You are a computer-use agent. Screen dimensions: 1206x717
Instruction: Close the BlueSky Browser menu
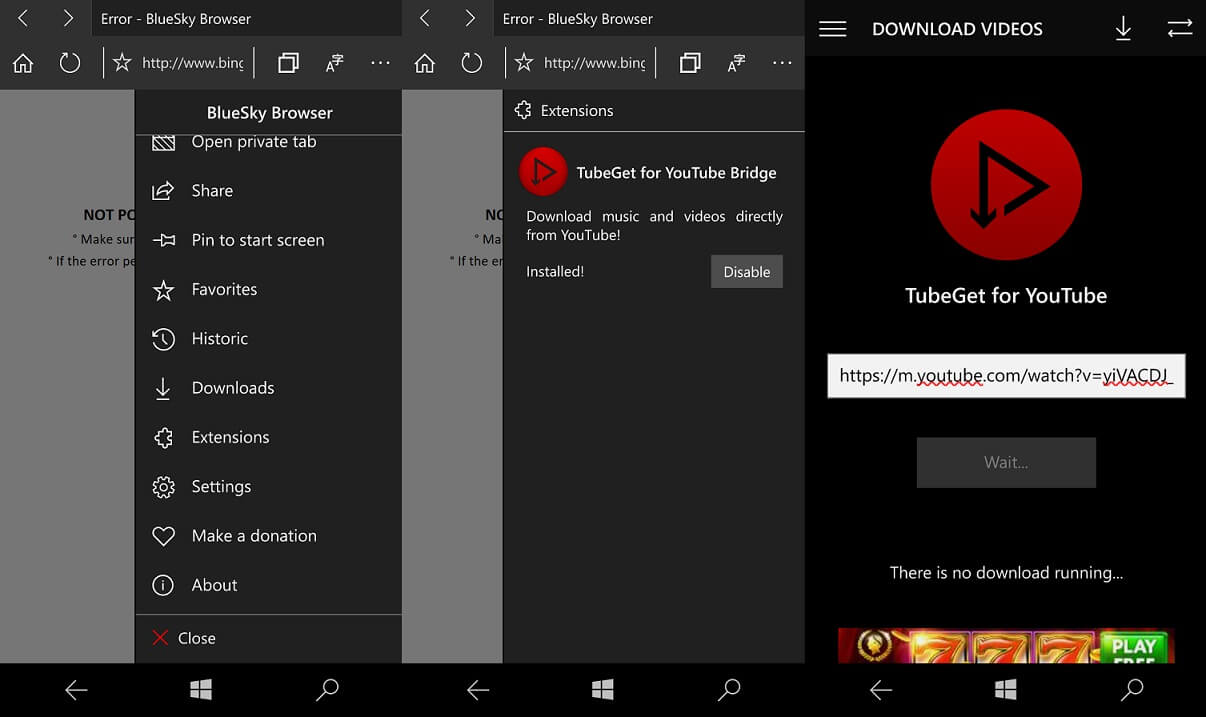tap(268, 638)
